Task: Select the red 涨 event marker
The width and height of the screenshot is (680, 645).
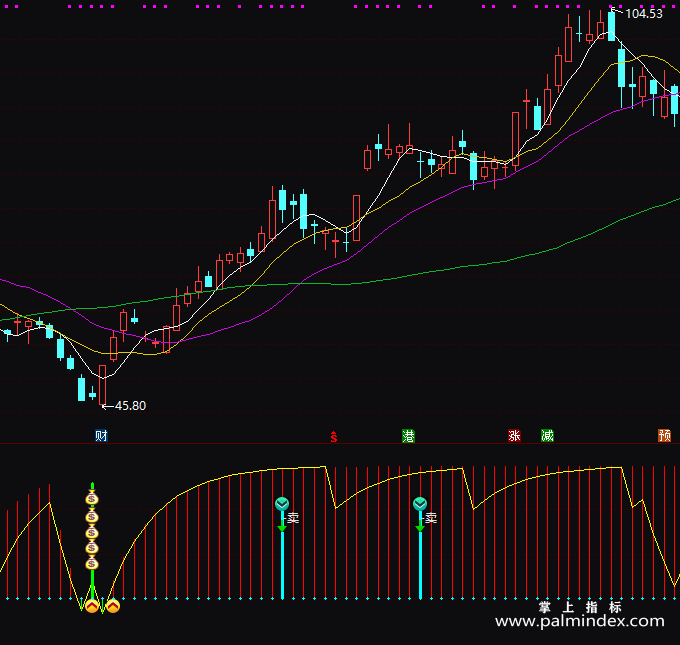Action: 514,435
